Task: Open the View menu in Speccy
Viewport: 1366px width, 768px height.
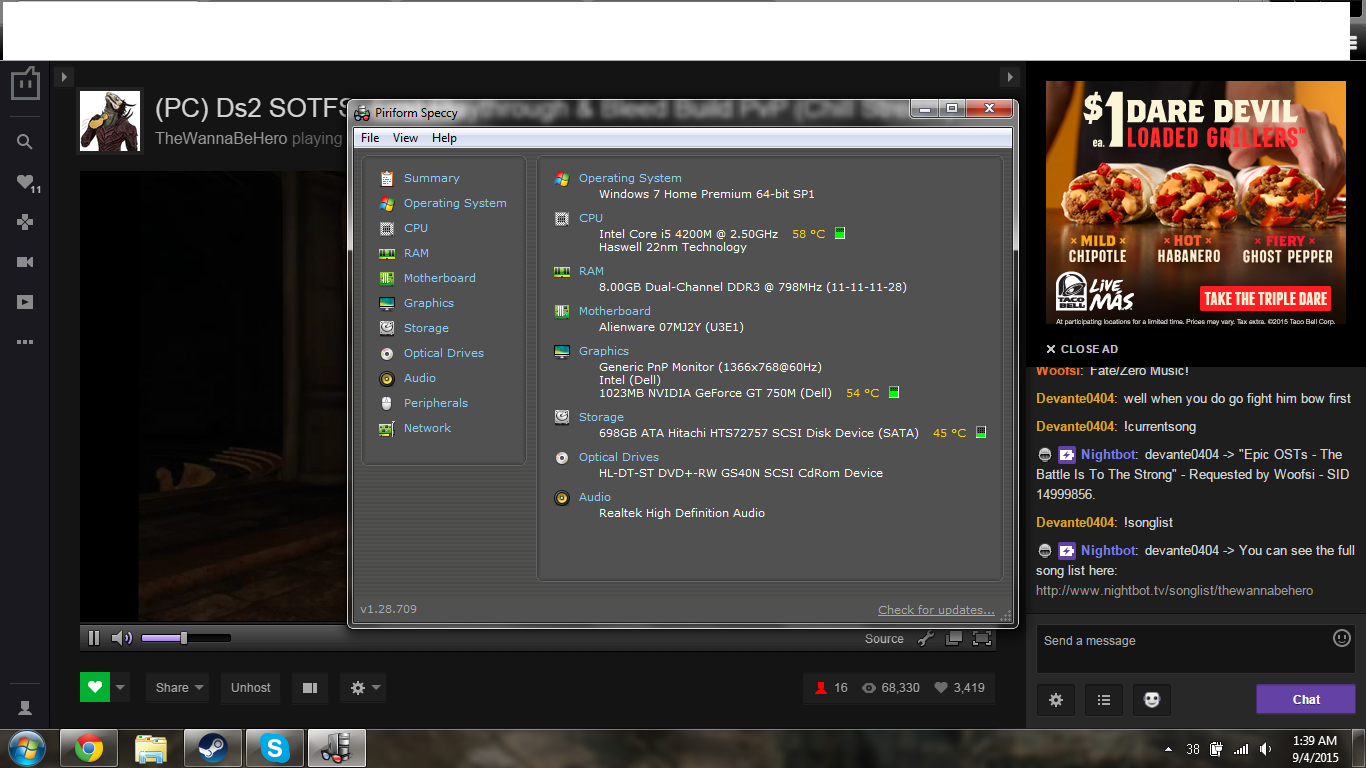Action: coord(405,138)
